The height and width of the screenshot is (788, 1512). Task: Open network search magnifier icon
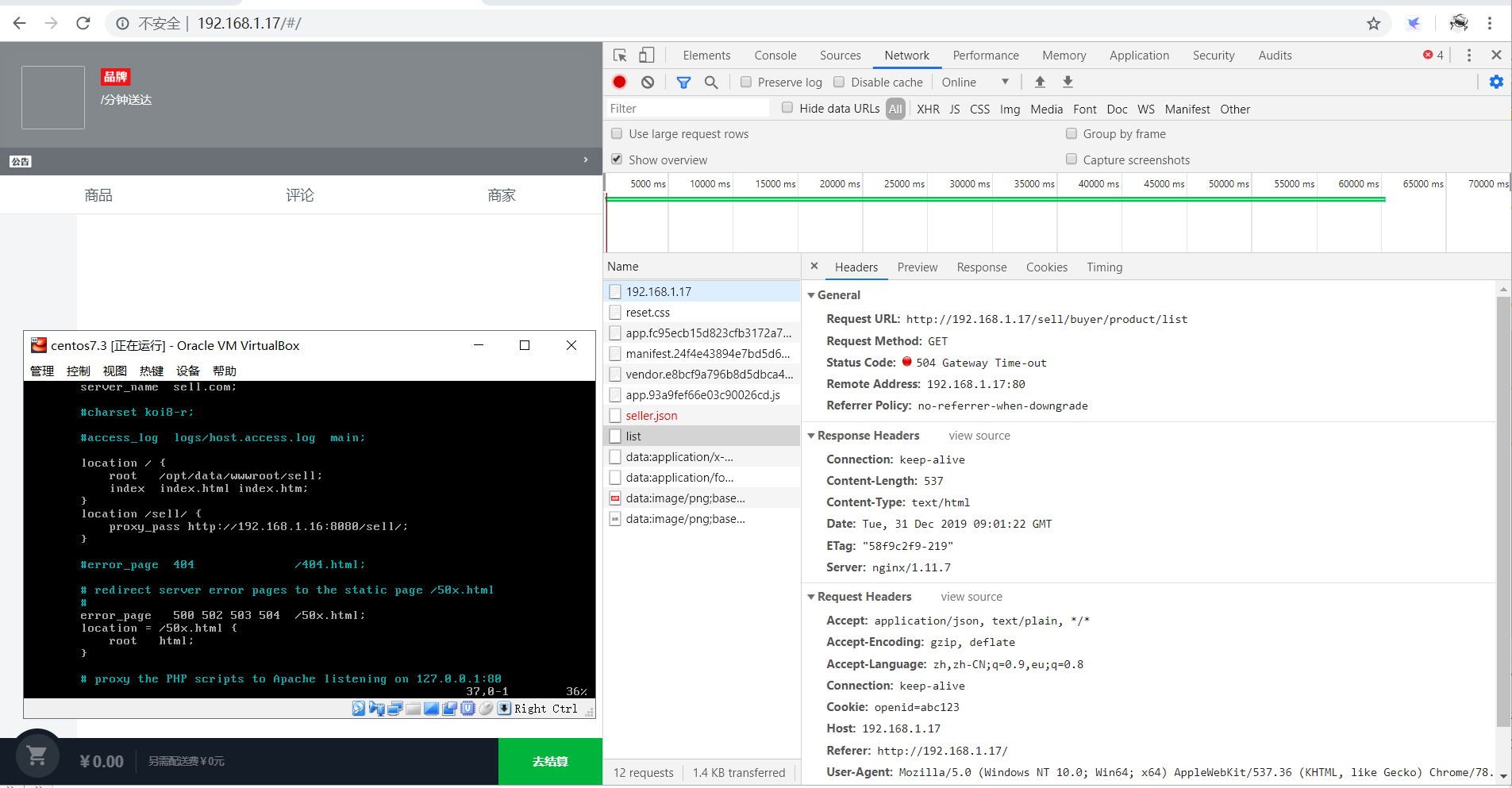click(x=711, y=82)
